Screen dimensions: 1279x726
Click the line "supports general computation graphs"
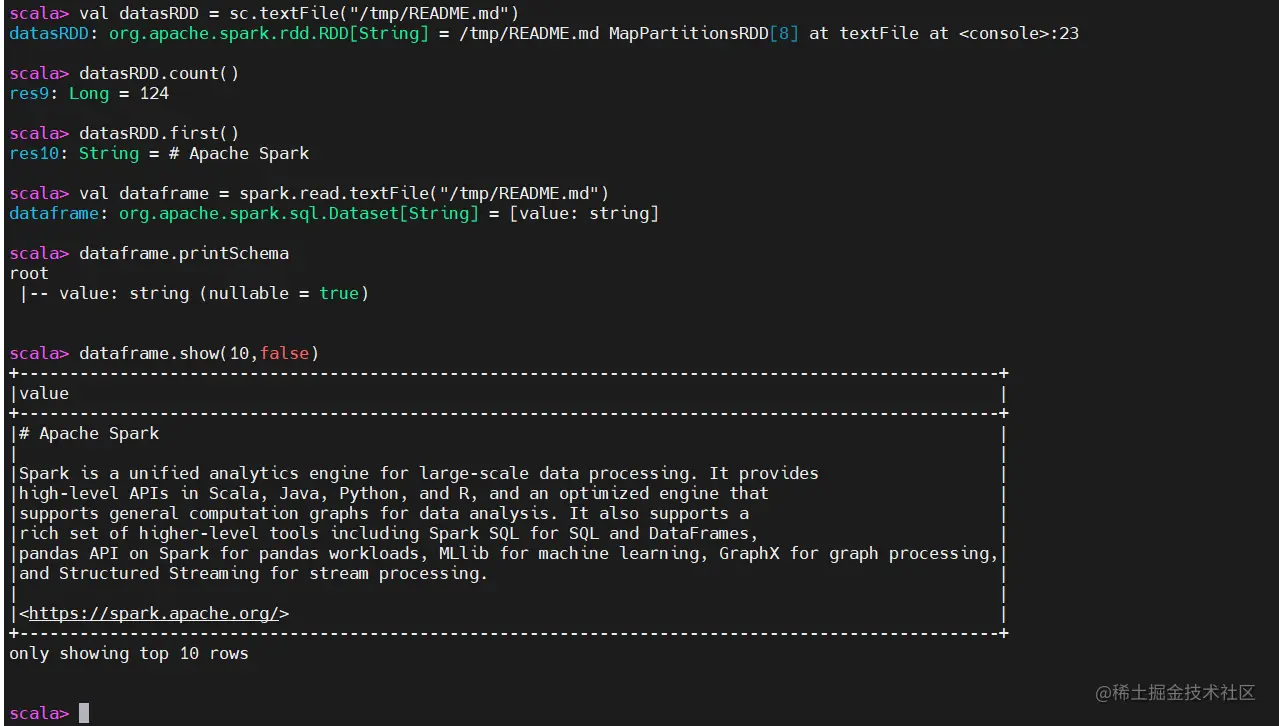coord(384,513)
